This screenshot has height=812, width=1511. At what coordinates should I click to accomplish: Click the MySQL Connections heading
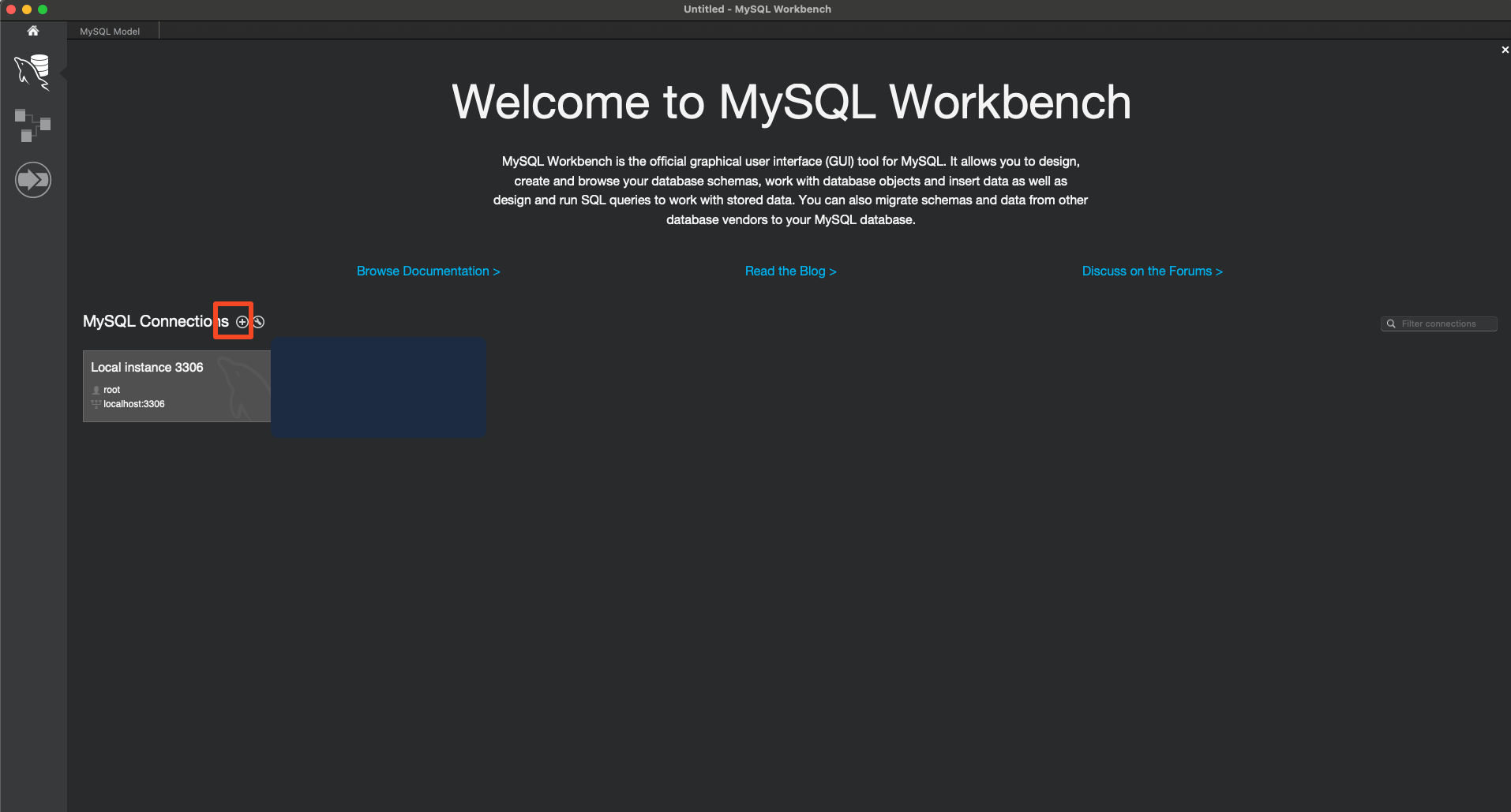(x=156, y=321)
